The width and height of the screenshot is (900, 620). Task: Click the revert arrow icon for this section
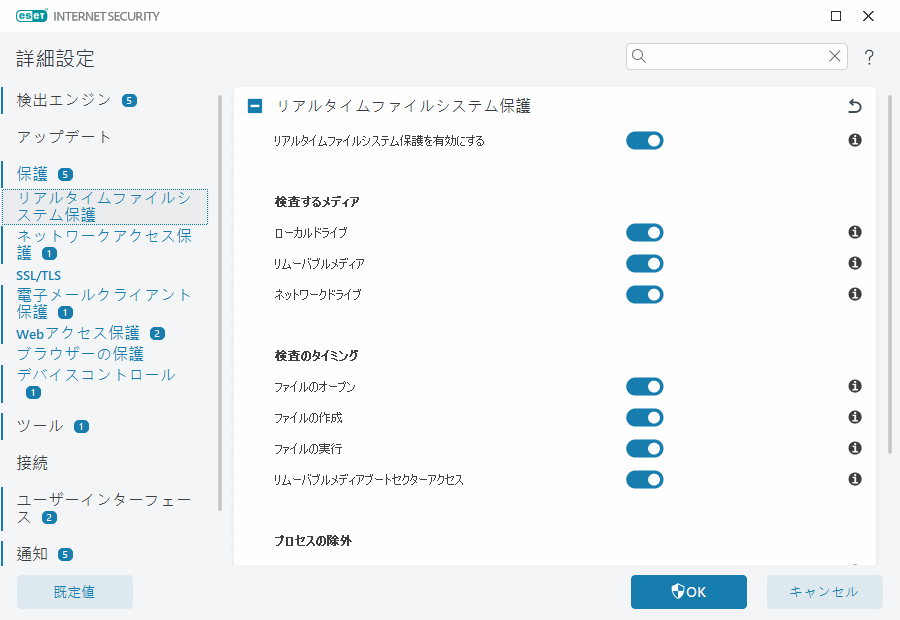coord(854,105)
